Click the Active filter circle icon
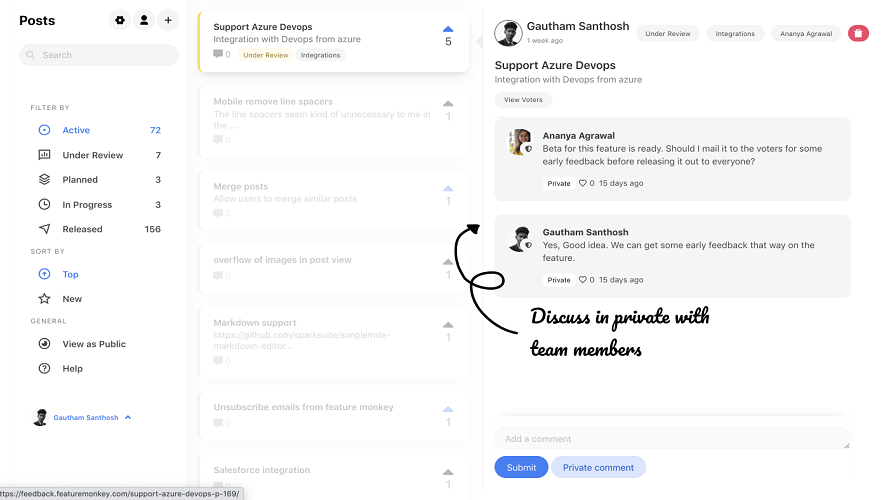The image size is (890, 500). [44, 130]
